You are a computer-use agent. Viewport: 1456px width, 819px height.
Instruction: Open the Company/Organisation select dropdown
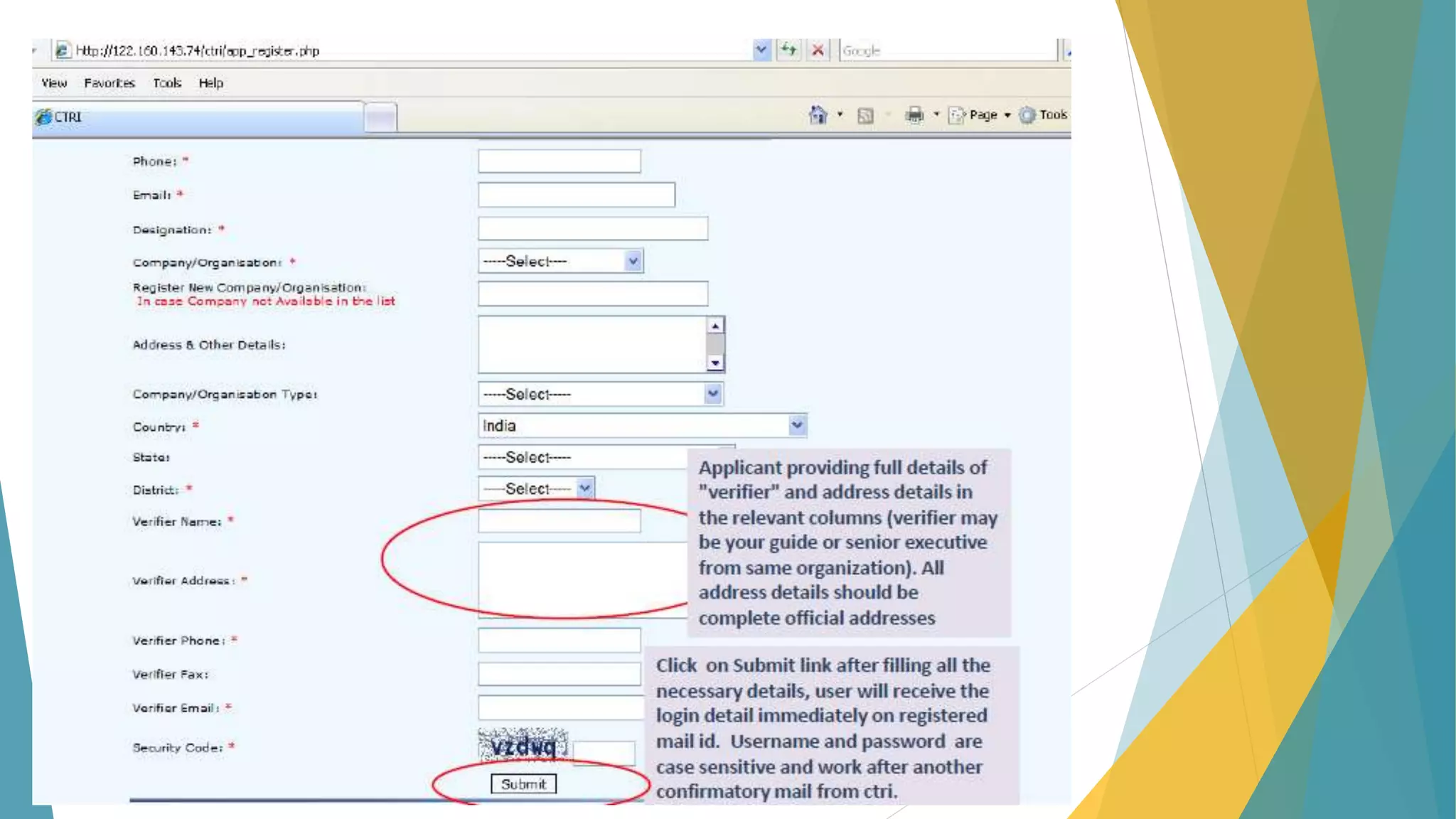click(x=633, y=262)
